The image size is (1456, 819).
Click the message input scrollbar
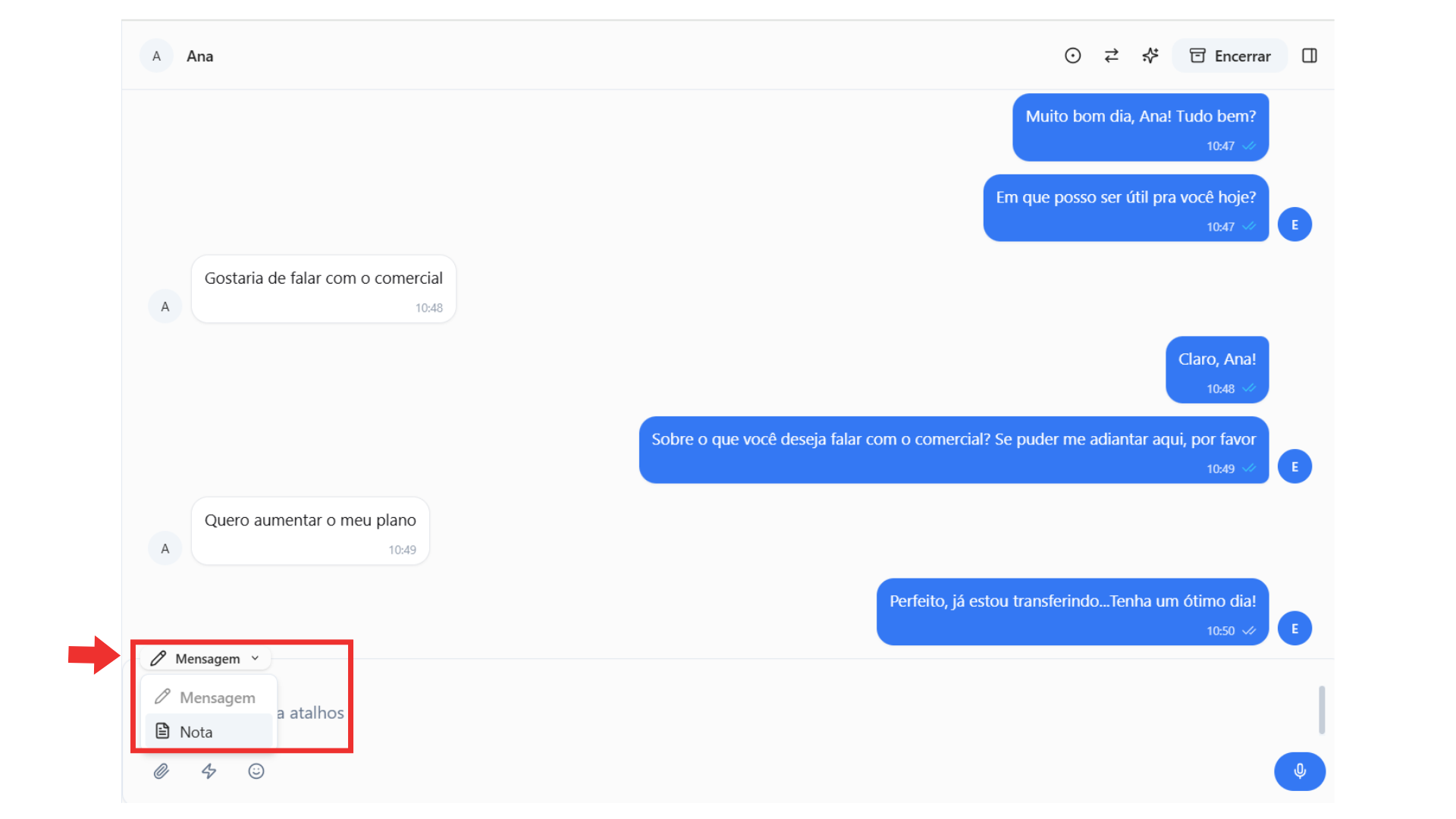pos(1321,710)
